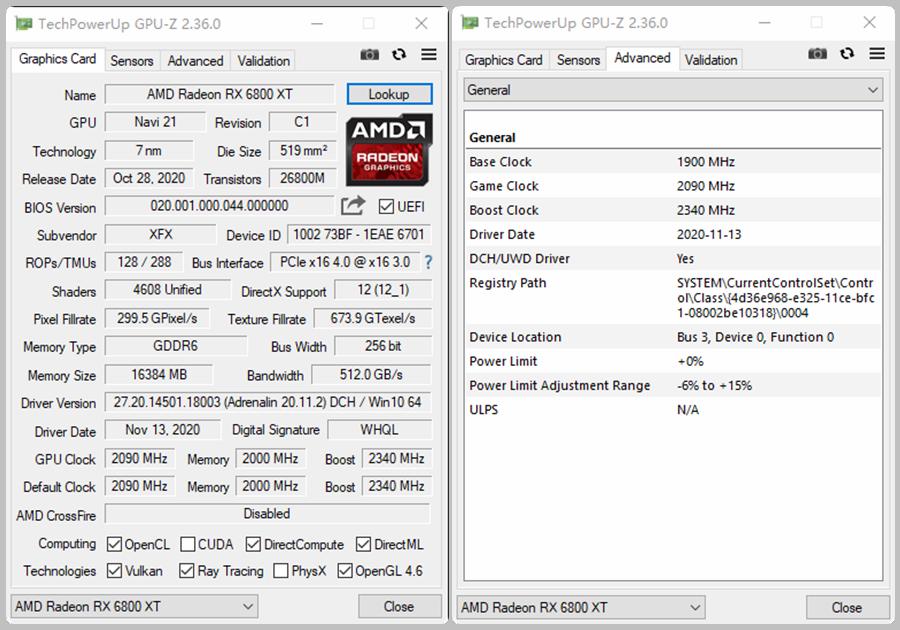This screenshot has height=630, width=900.
Task: Click the refresh icon in the left window
Action: click(399, 56)
